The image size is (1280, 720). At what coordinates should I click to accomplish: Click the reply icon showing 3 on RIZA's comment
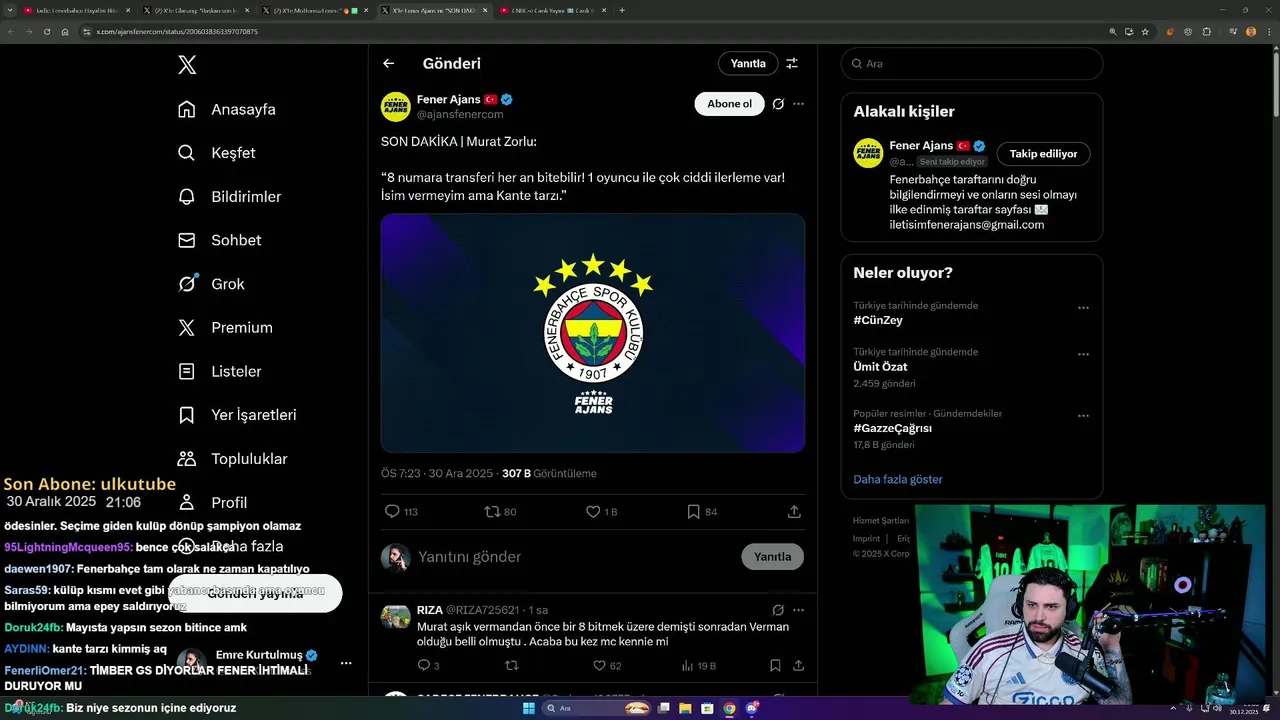click(428, 665)
